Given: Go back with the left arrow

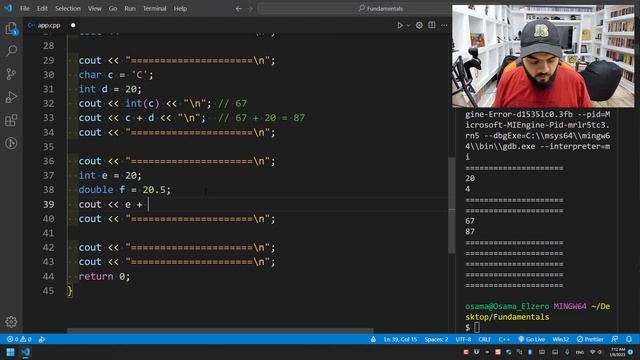Looking at the screenshot, I should pos(239,9).
